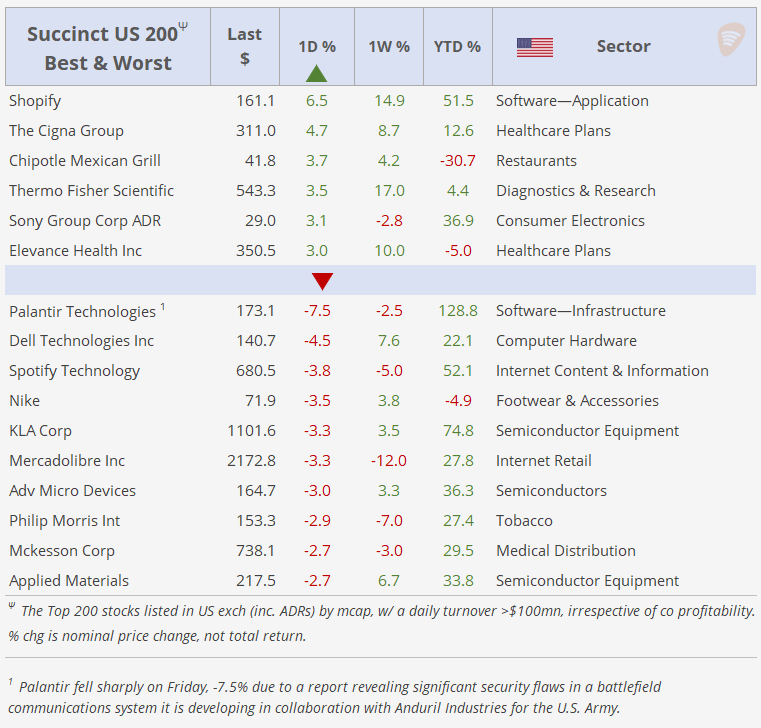Select the 'YTD %' column header
The height and width of the screenshot is (728, 761).
(457, 47)
